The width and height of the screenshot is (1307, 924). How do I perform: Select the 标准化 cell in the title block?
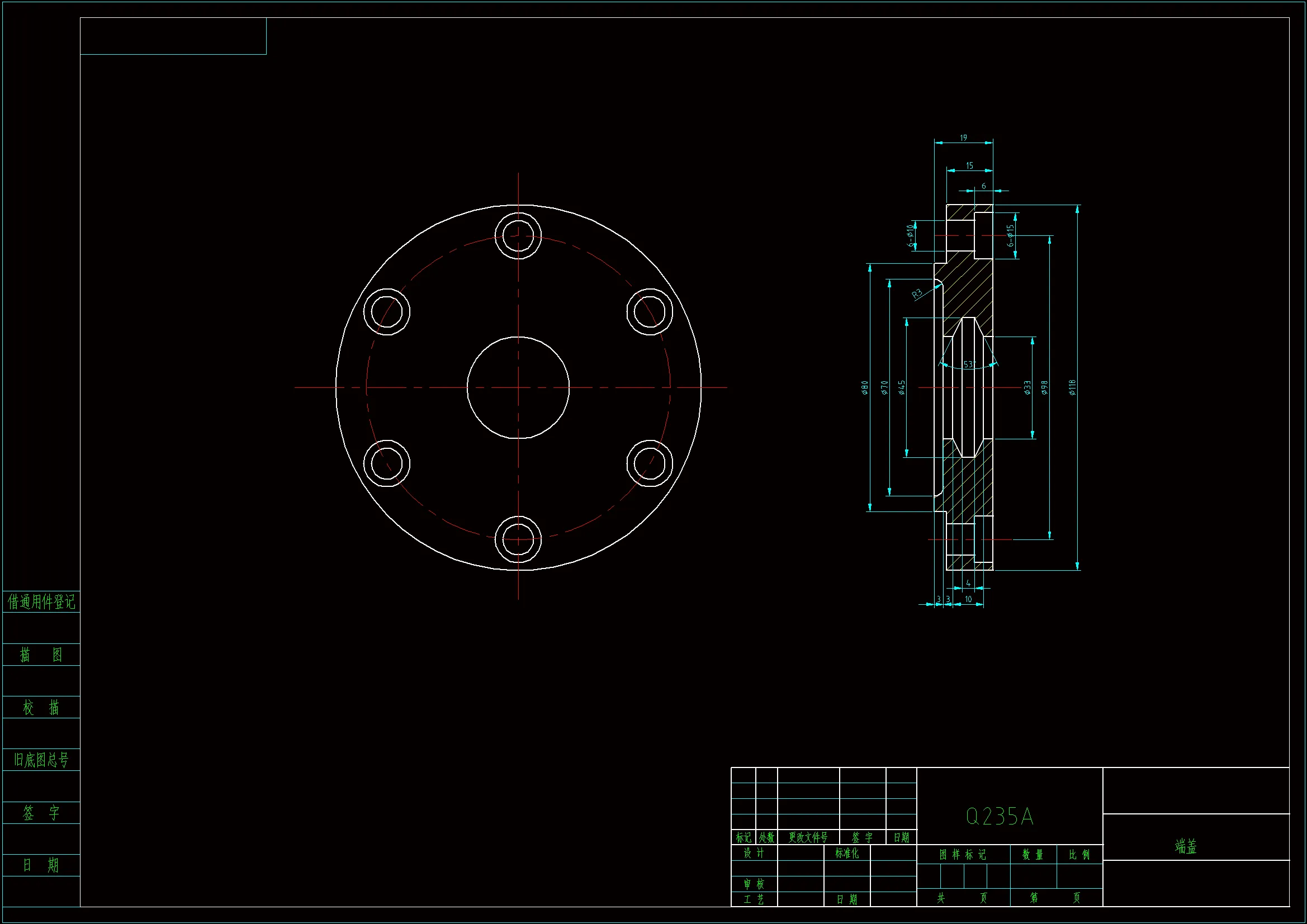[x=846, y=853]
